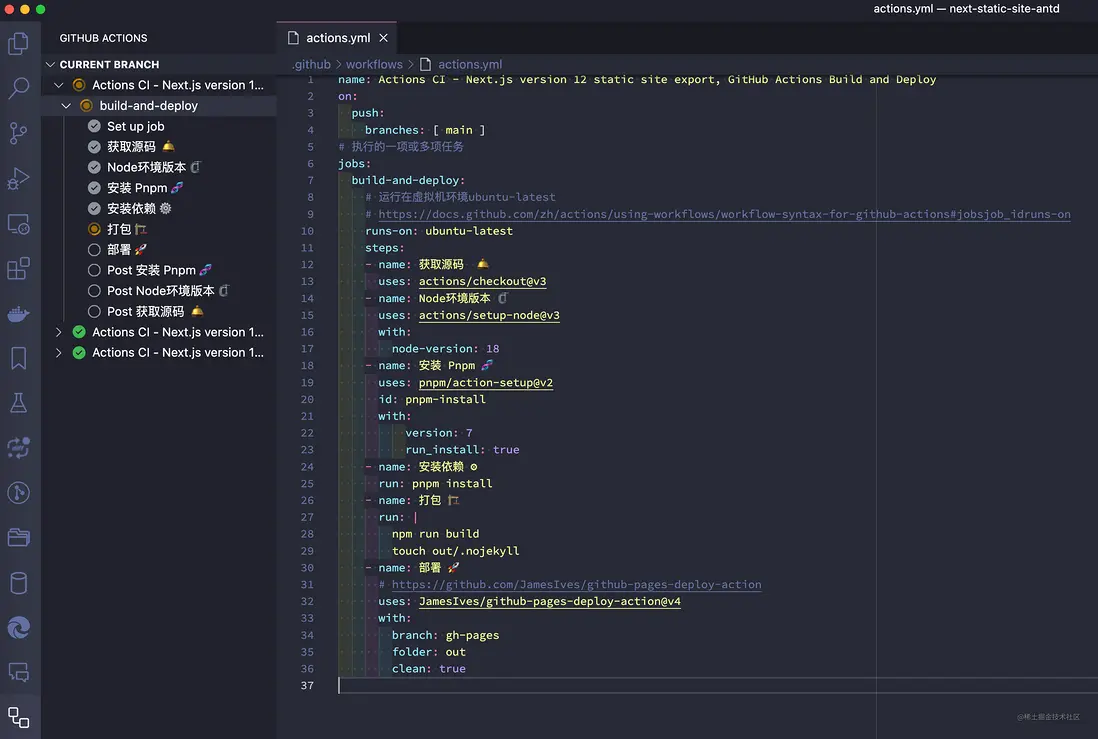Screen dimensions: 1098x739
Task: Open the Extensions view icon
Action: point(18,269)
